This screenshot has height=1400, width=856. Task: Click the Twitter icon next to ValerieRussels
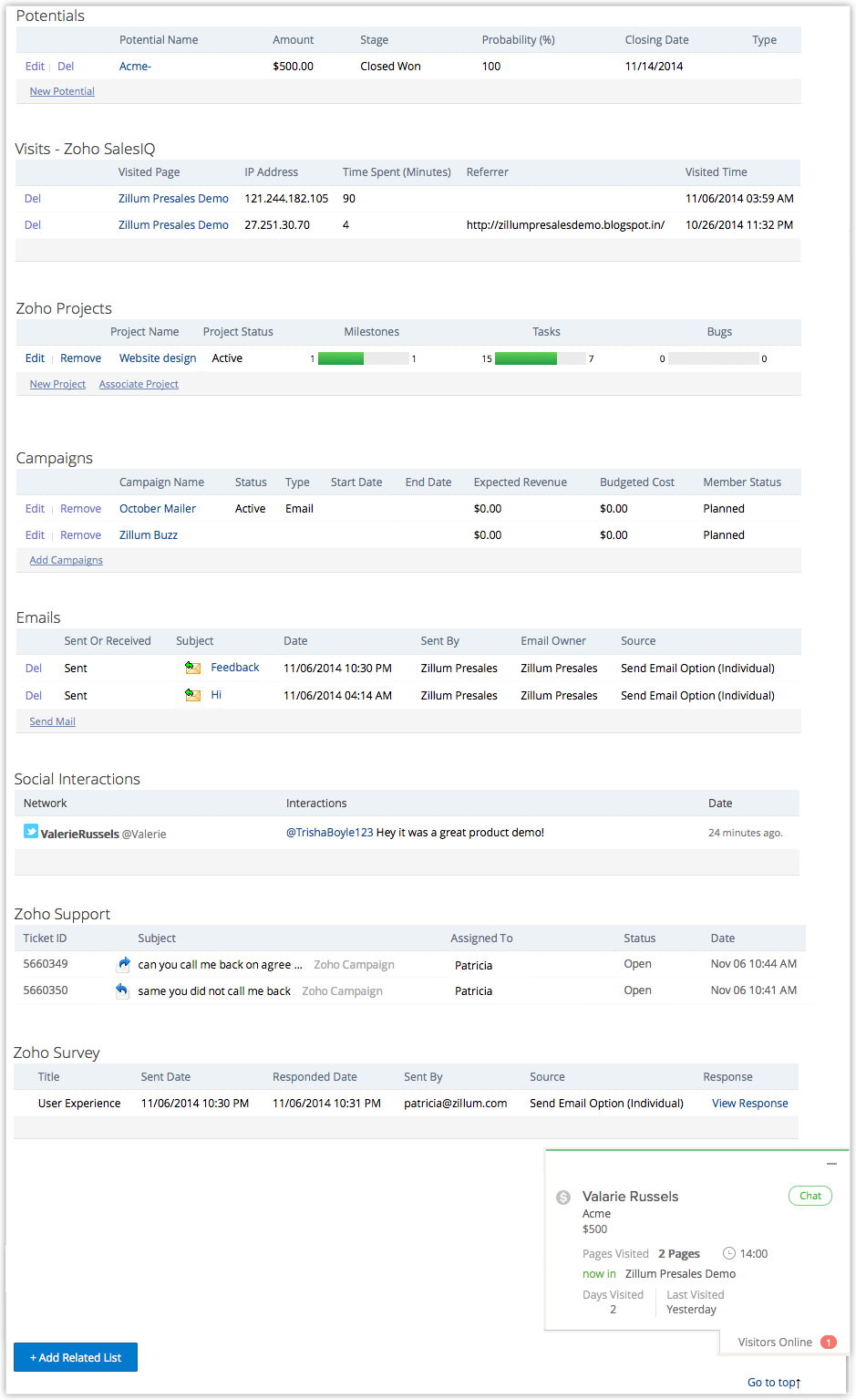point(31,832)
